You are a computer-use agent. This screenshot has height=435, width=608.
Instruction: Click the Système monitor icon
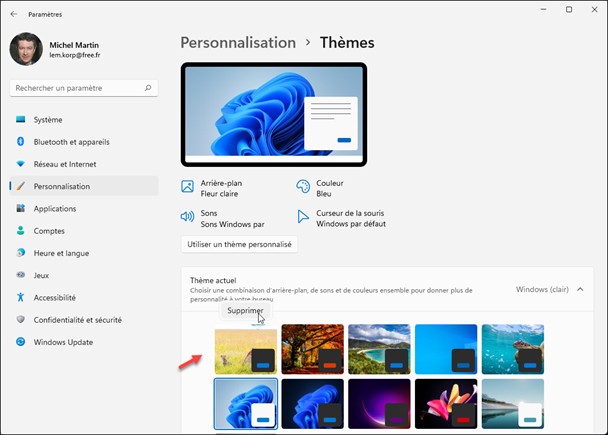click(21, 119)
